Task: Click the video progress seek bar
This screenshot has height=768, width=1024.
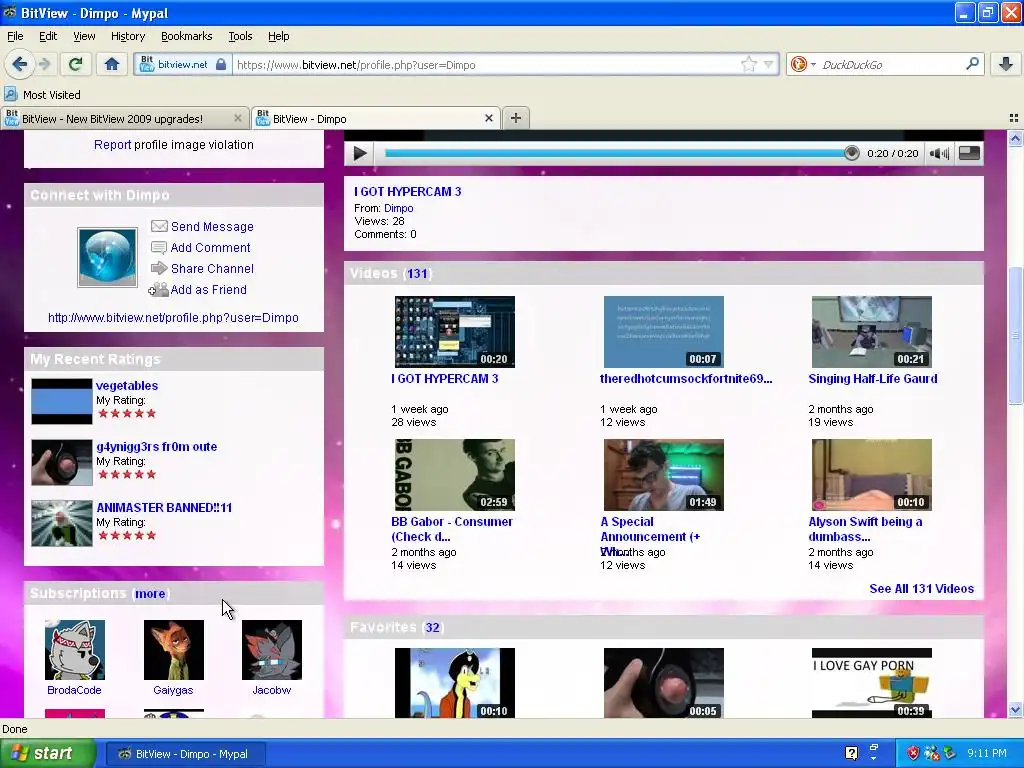Action: pyautogui.click(x=615, y=153)
